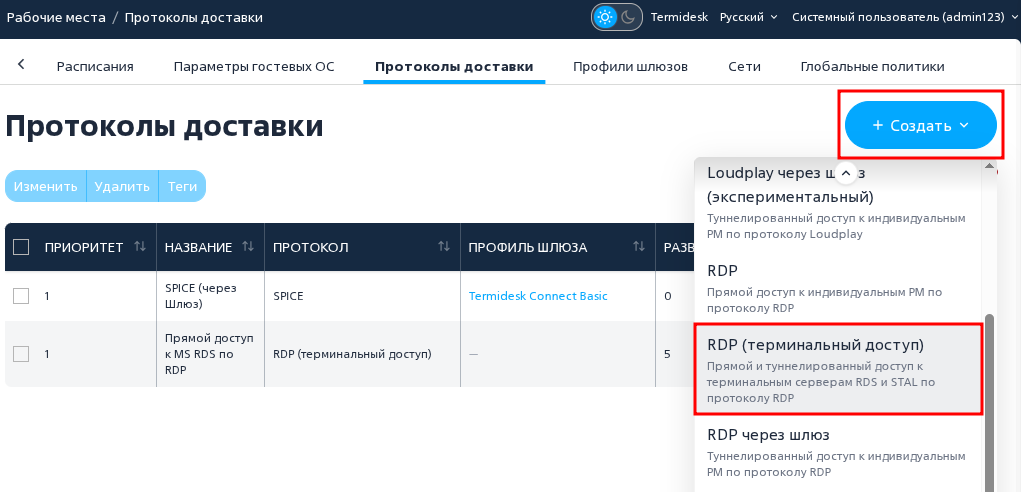Go to Рабочие места breadcrumb

tap(56, 17)
